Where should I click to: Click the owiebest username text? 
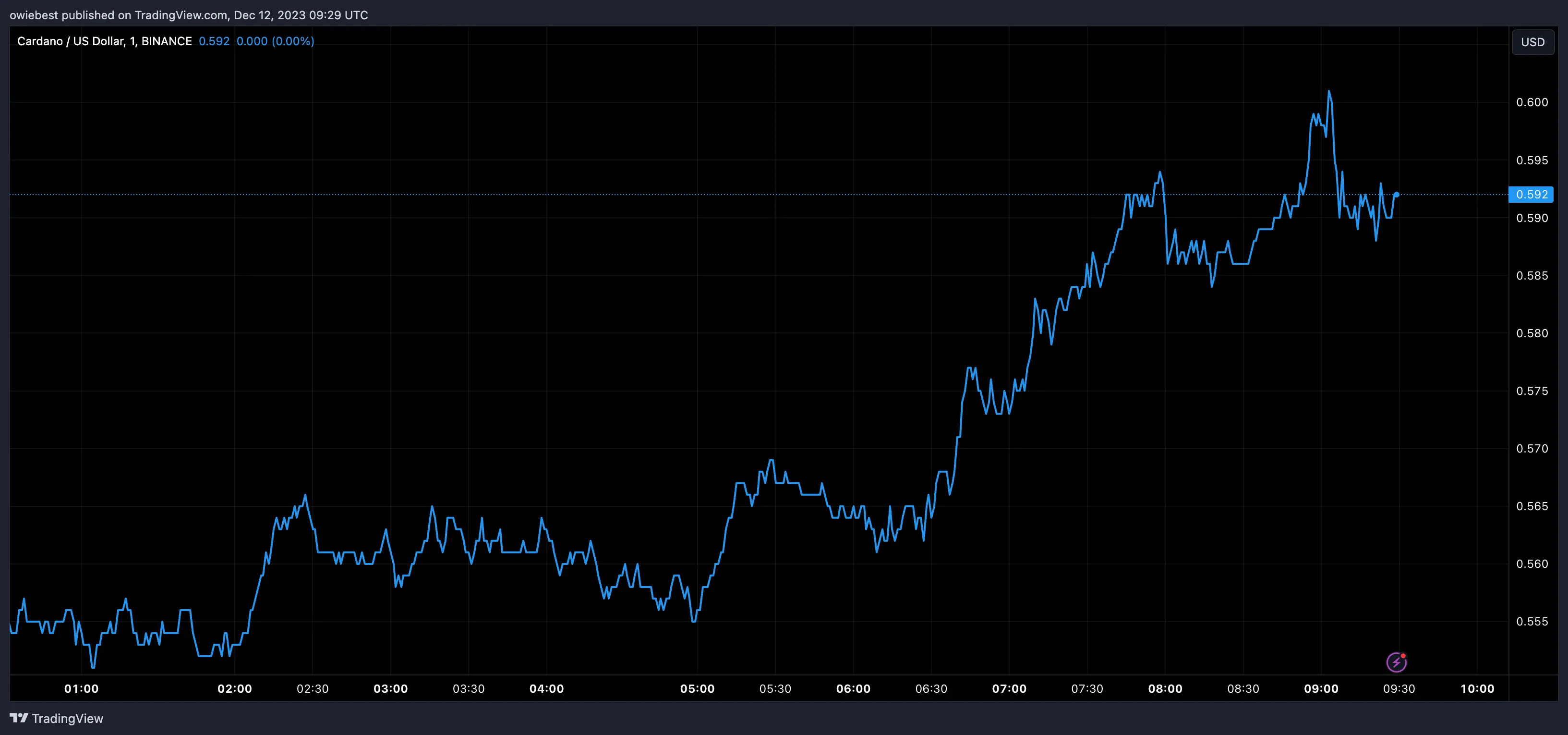(x=34, y=15)
